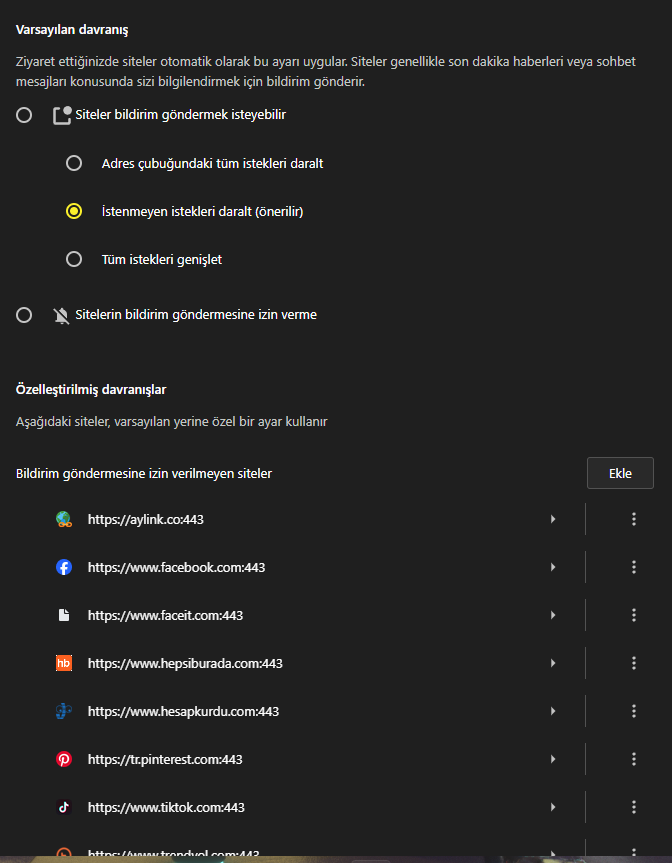Expand the facebook.com site details arrow
672x863 pixels.
pyautogui.click(x=553, y=567)
